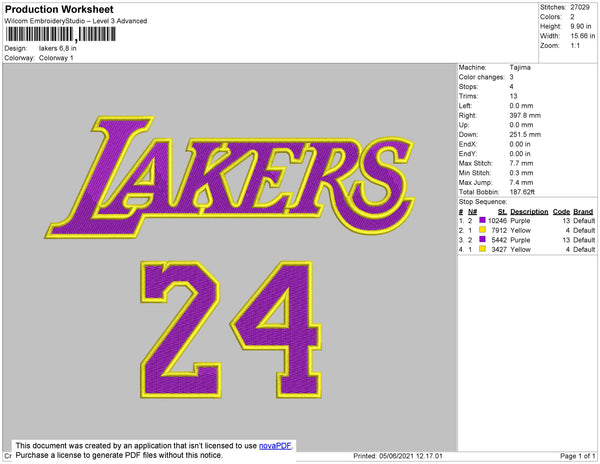The image size is (600, 464).
Task: Select the Right value '397.8 mm'
Action: 525,115
